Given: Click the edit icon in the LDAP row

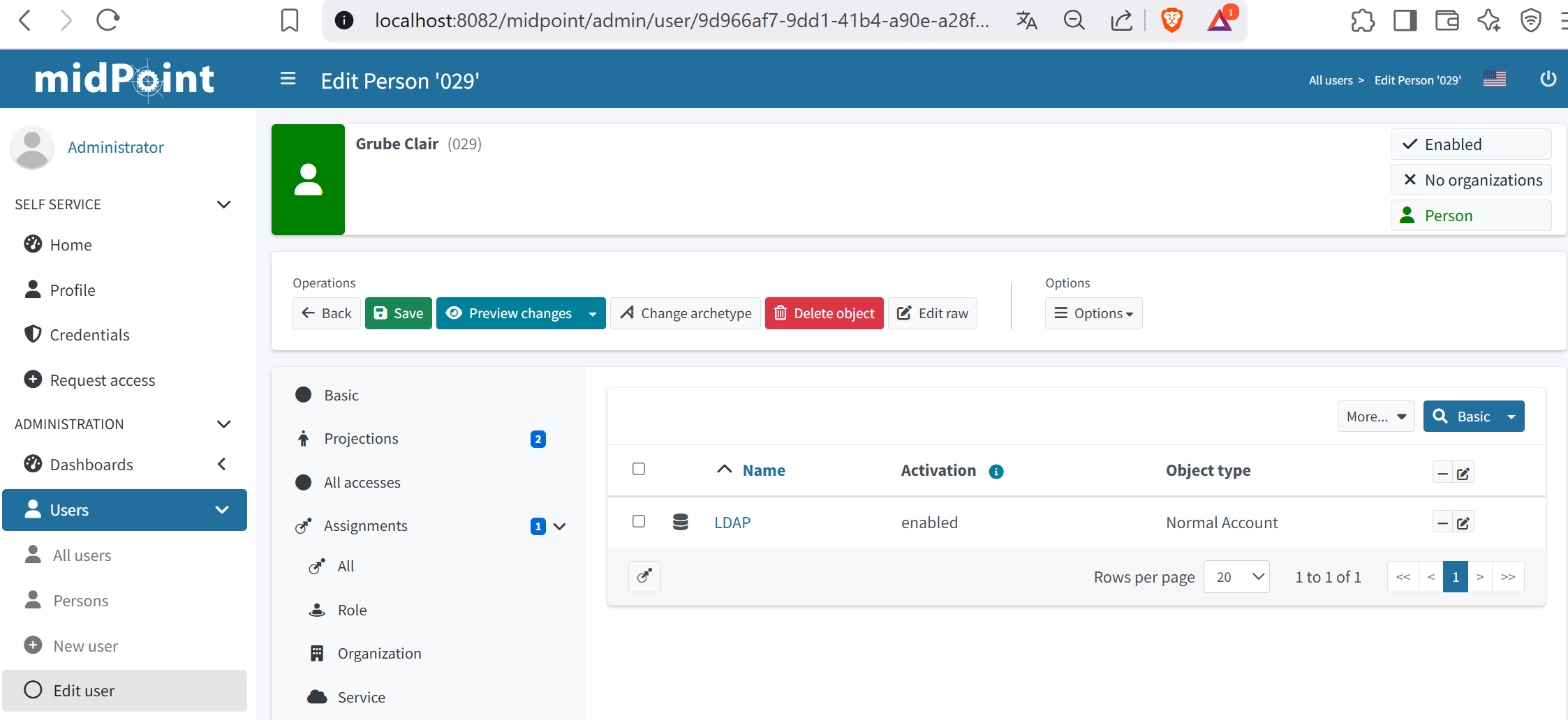Looking at the screenshot, I should click(x=1463, y=523).
